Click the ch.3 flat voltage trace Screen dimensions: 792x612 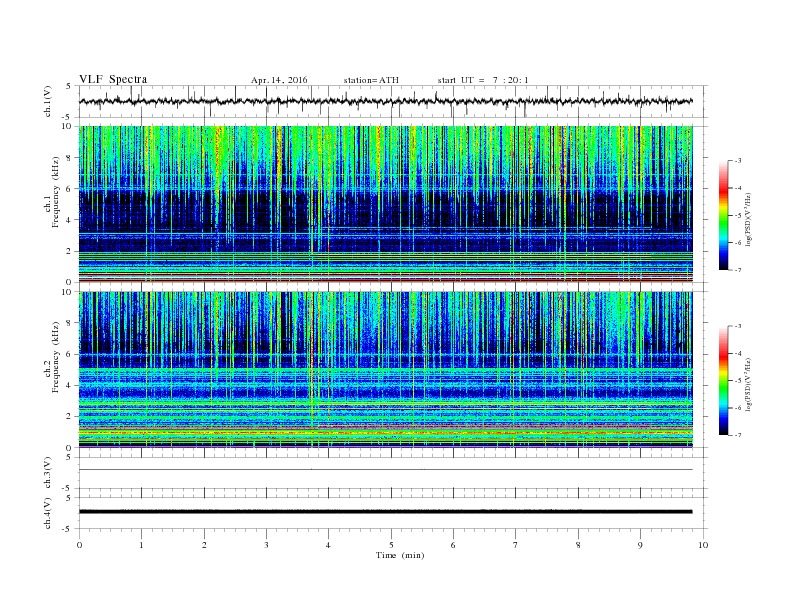point(386,470)
